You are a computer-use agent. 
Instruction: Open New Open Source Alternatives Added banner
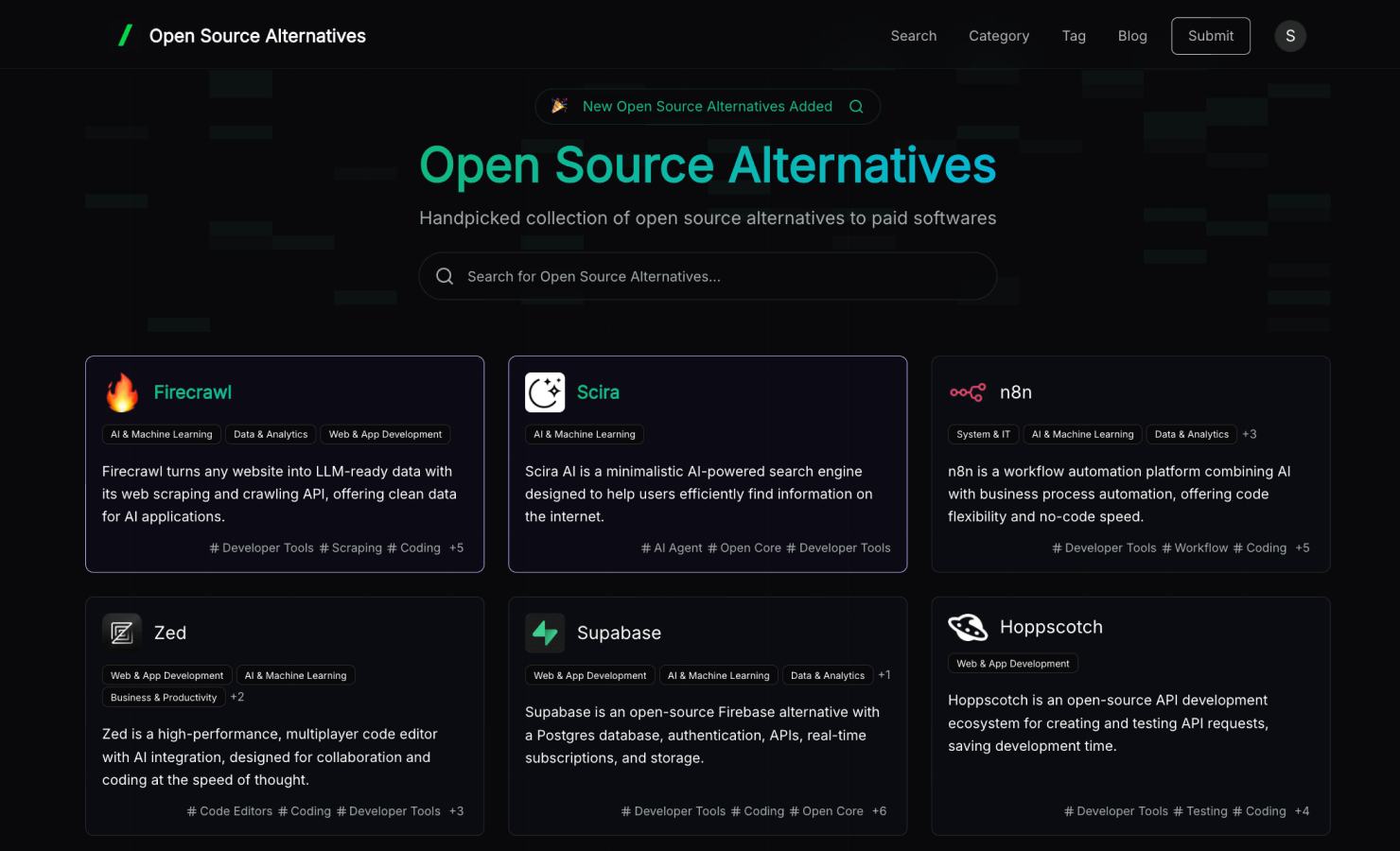click(x=708, y=107)
